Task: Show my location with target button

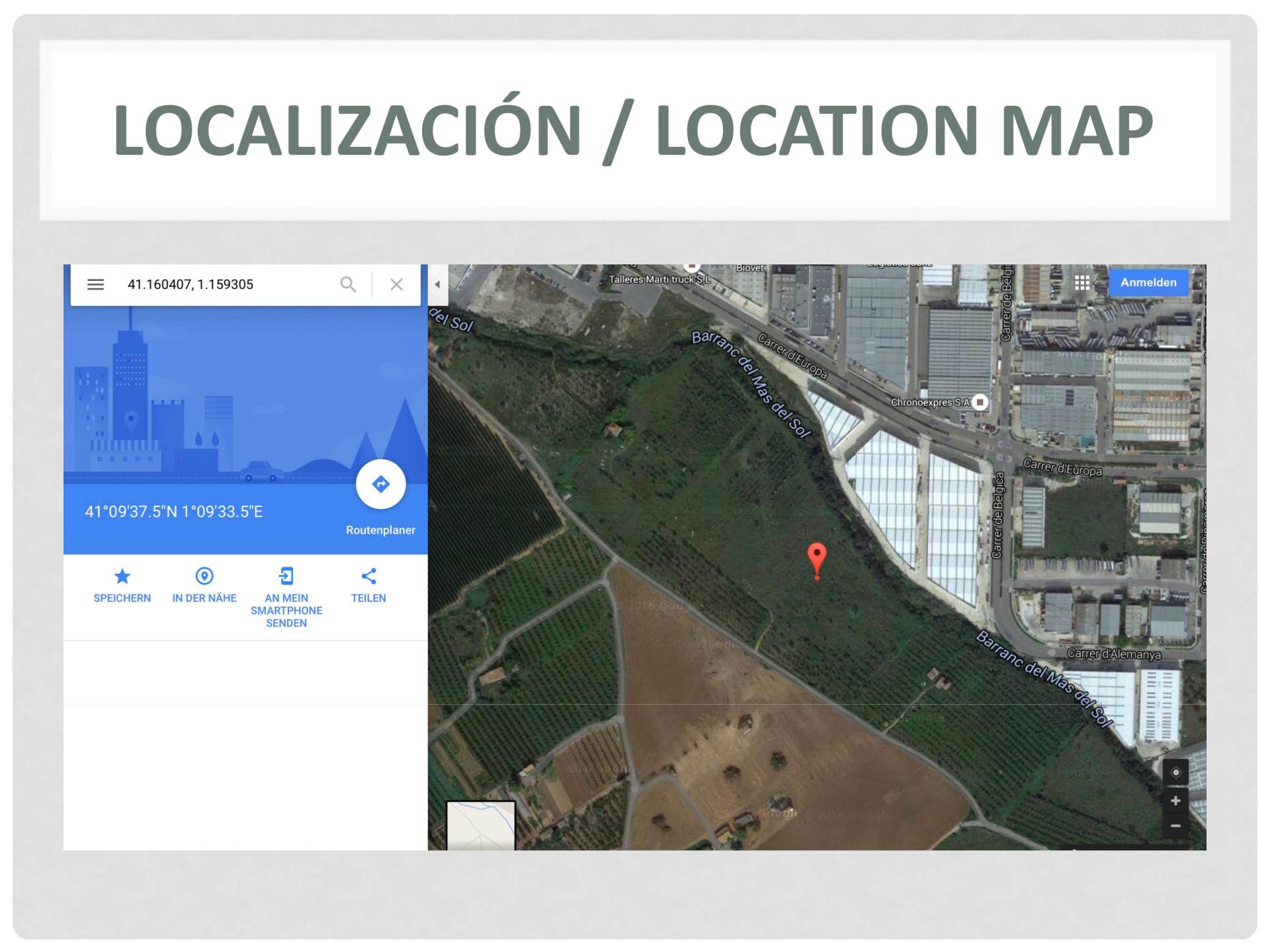Action: pyautogui.click(x=1175, y=772)
